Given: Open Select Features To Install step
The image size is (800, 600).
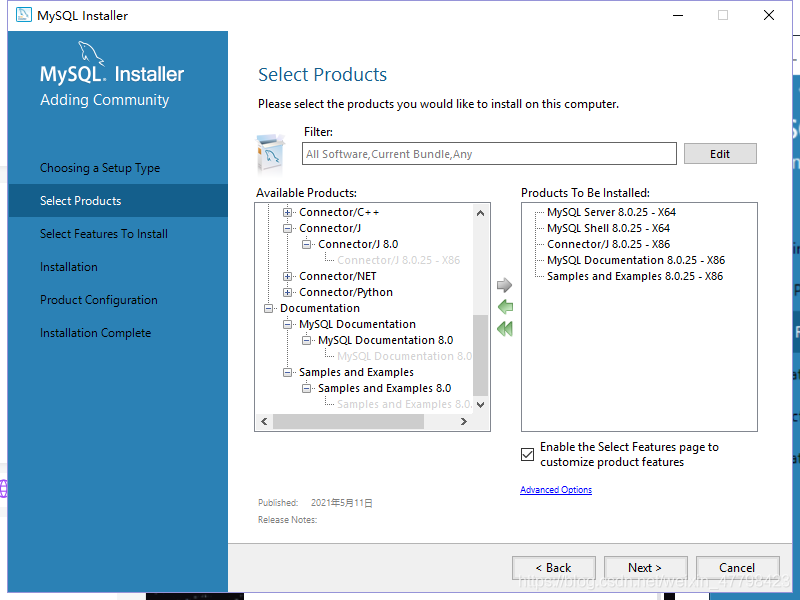Looking at the screenshot, I should [x=104, y=234].
